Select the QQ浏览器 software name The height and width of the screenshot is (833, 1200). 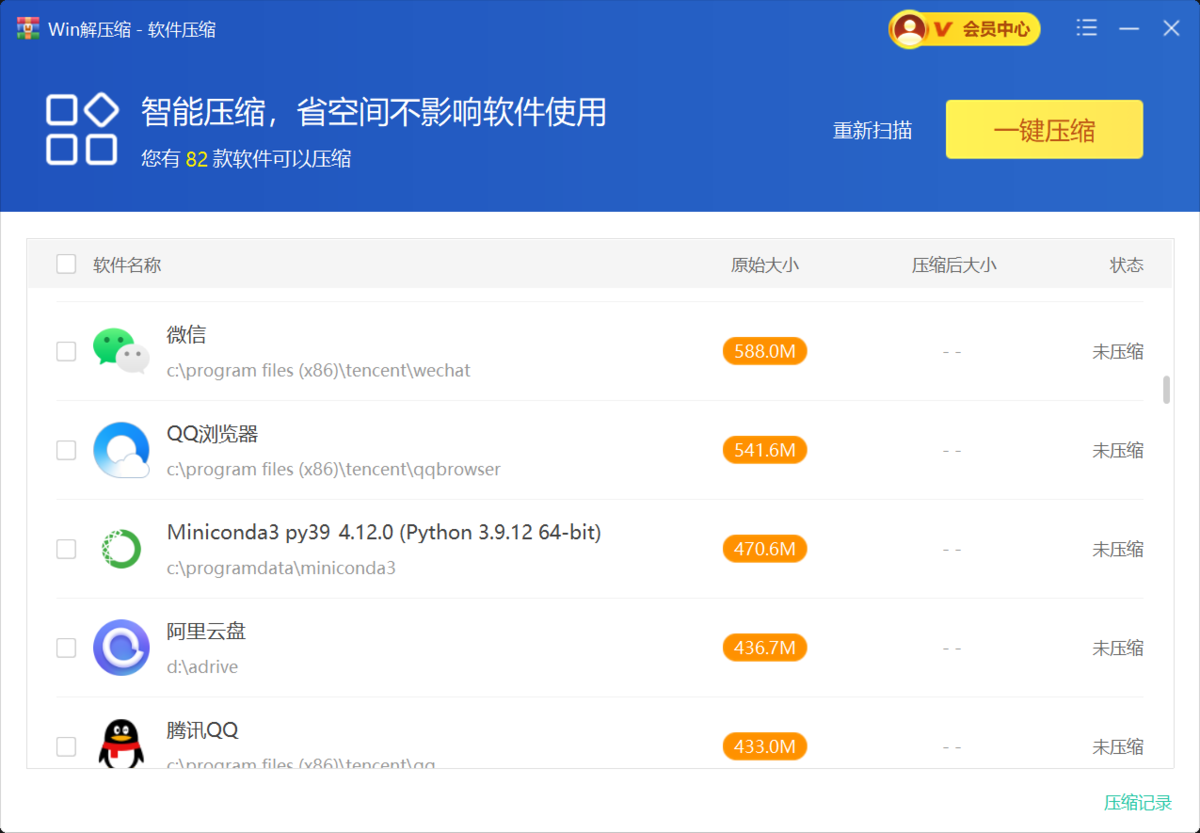[x=213, y=434]
